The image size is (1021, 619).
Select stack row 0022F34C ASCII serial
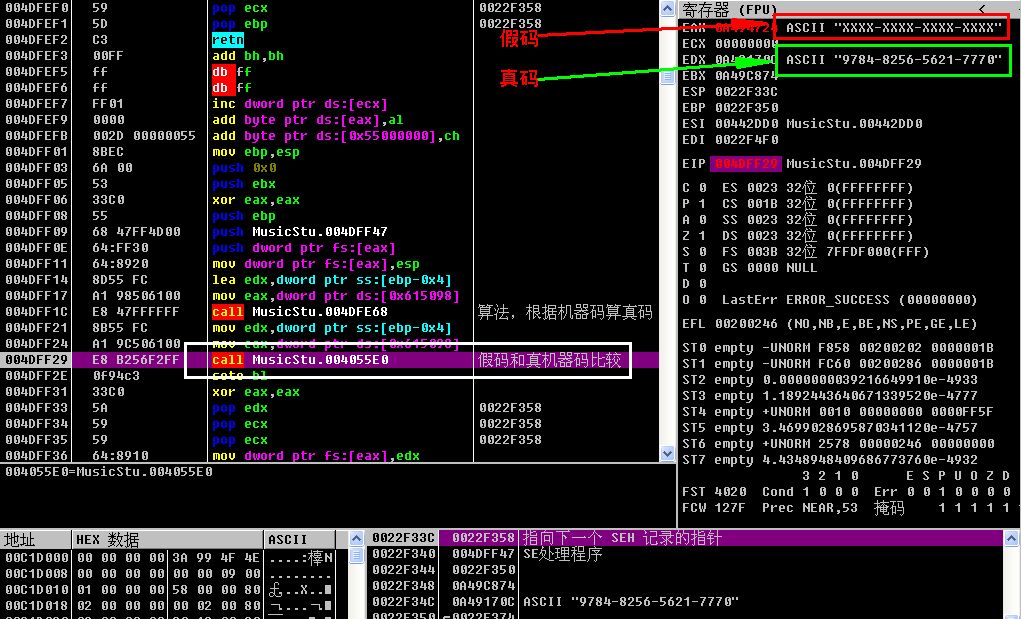pyautogui.click(x=686, y=601)
